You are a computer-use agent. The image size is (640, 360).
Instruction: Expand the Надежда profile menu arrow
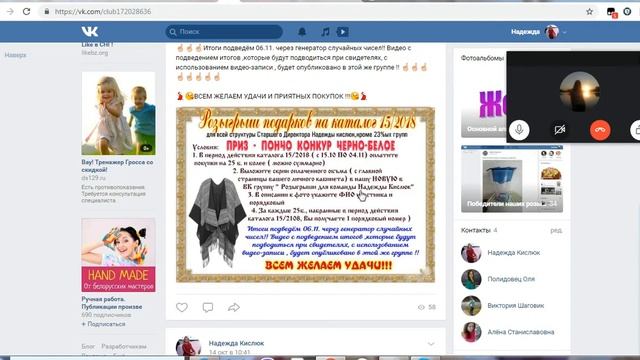(x=564, y=32)
